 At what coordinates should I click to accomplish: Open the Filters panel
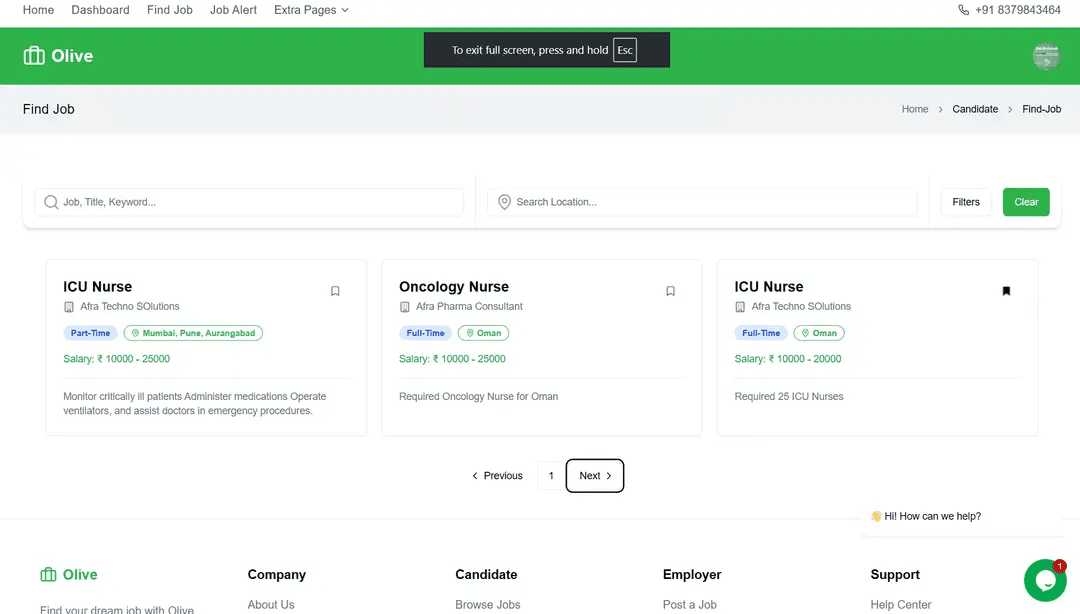(x=965, y=202)
